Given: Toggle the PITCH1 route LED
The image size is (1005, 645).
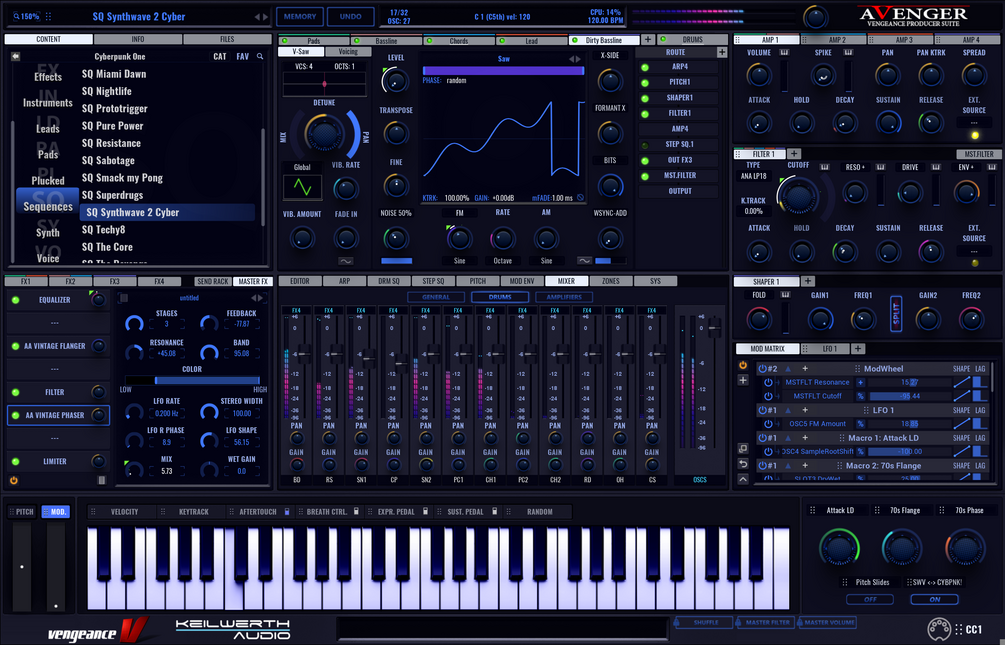Looking at the screenshot, I should pos(645,83).
